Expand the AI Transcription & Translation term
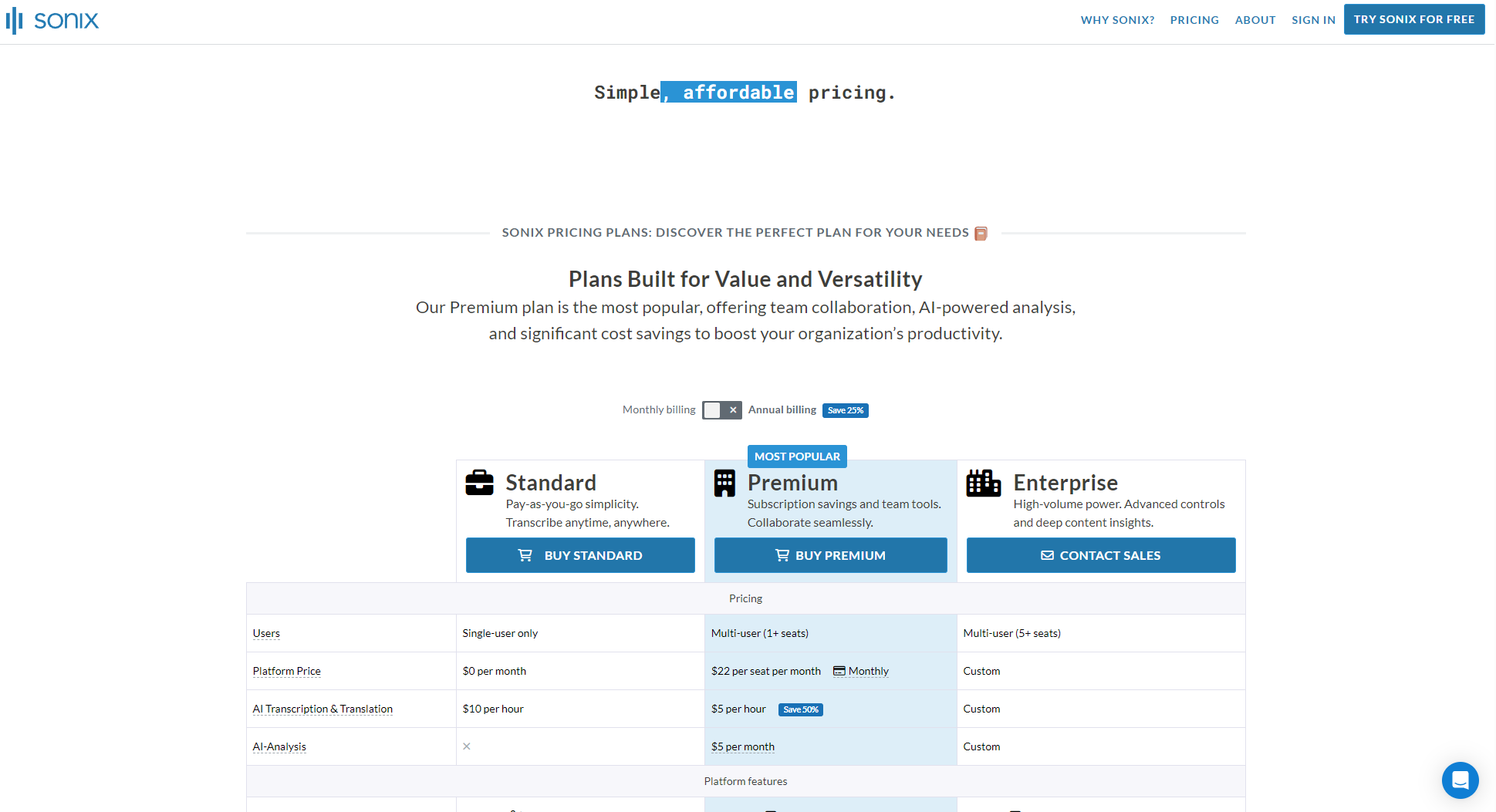Image resolution: width=1496 pixels, height=812 pixels. coord(323,709)
